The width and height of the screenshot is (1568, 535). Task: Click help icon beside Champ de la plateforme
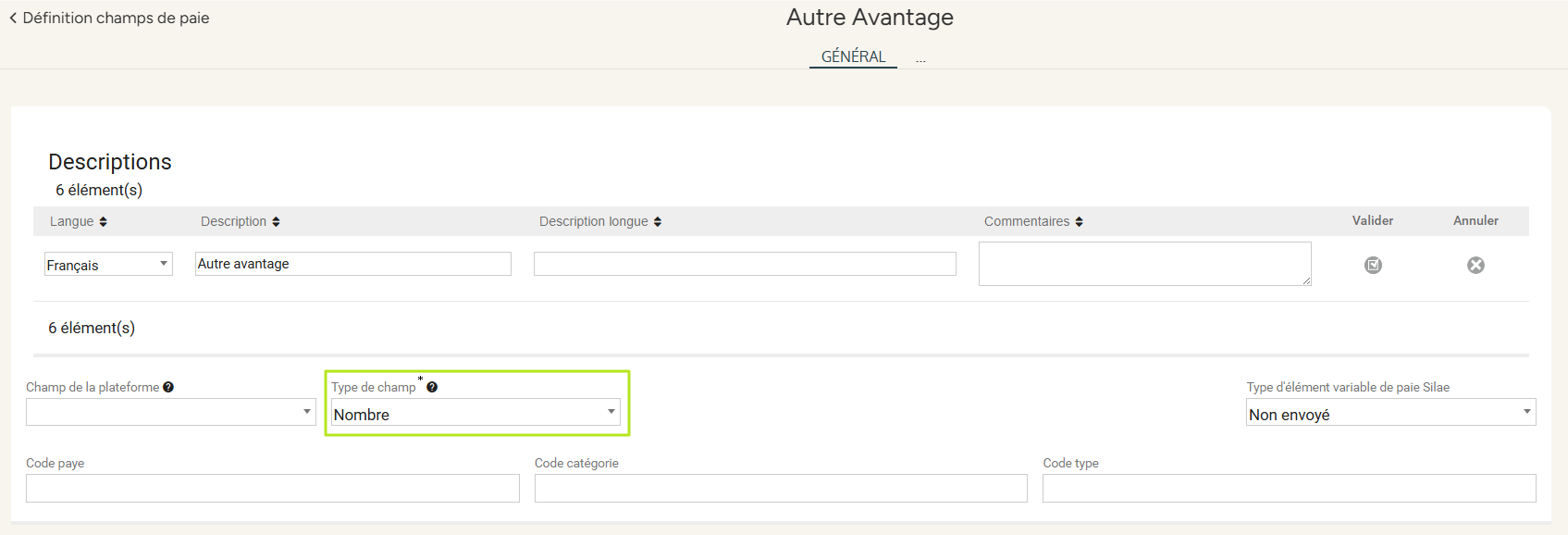coord(168,388)
